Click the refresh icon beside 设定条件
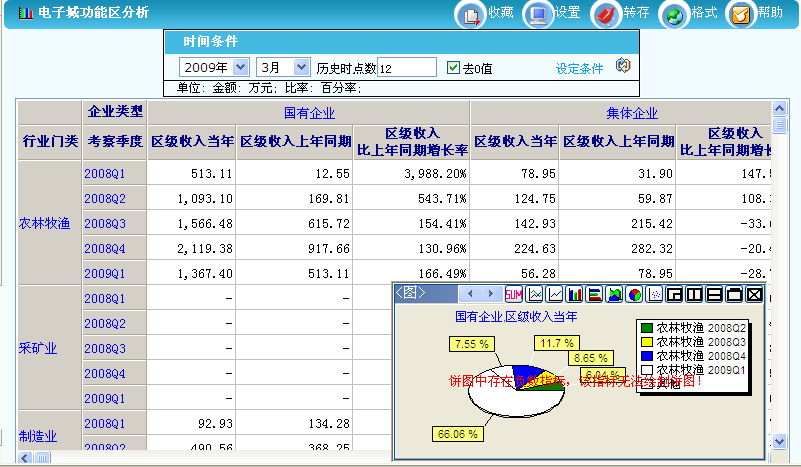 click(x=622, y=67)
